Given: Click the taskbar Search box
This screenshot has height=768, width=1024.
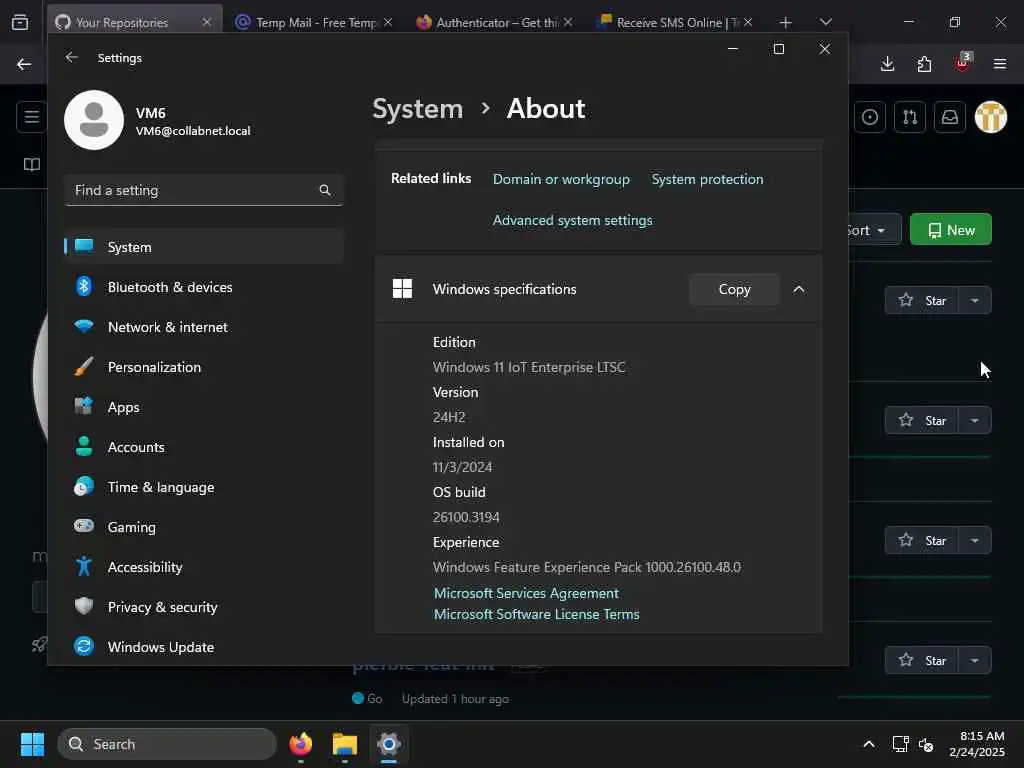Looking at the screenshot, I should 167,744.
